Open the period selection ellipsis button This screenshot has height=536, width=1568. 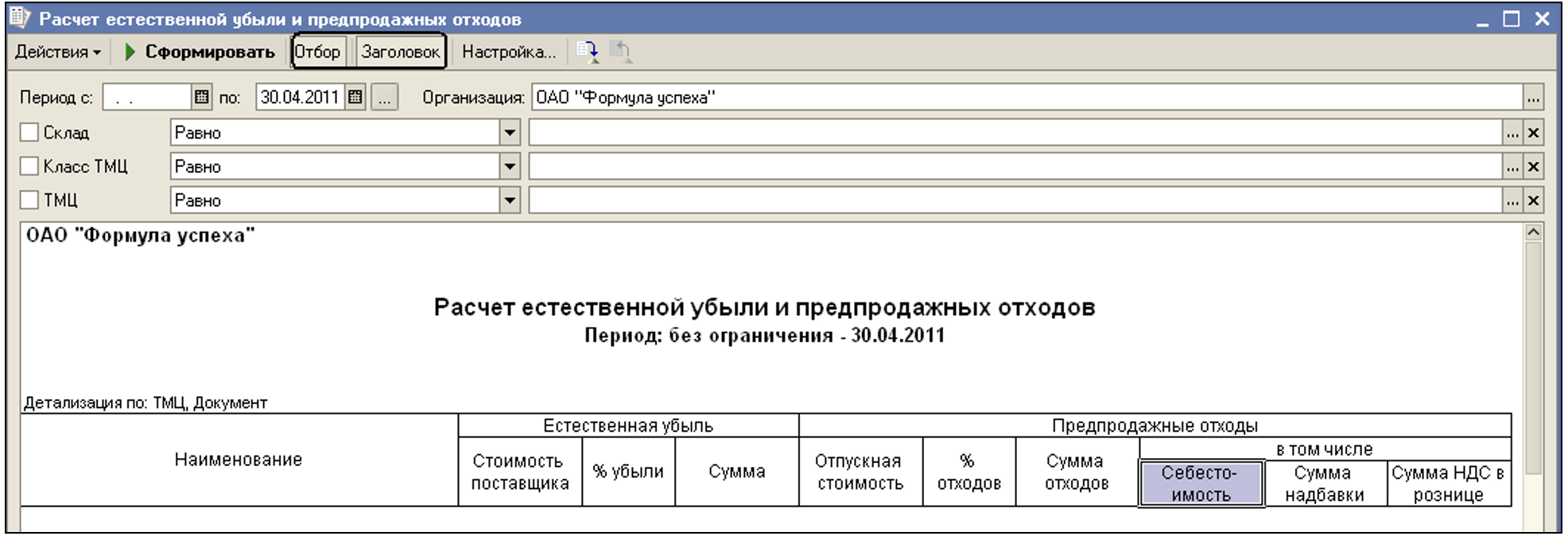pyautogui.click(x=385, y=98)
